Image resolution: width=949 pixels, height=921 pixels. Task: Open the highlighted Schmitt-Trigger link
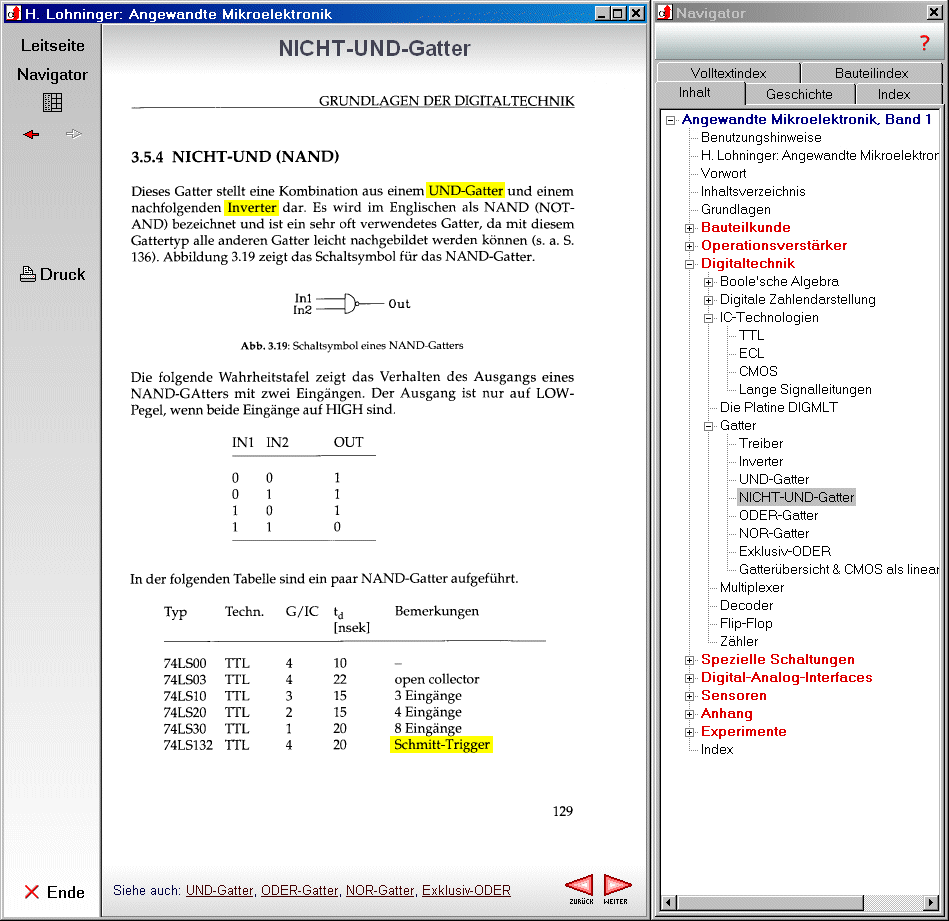click(442, 744)
